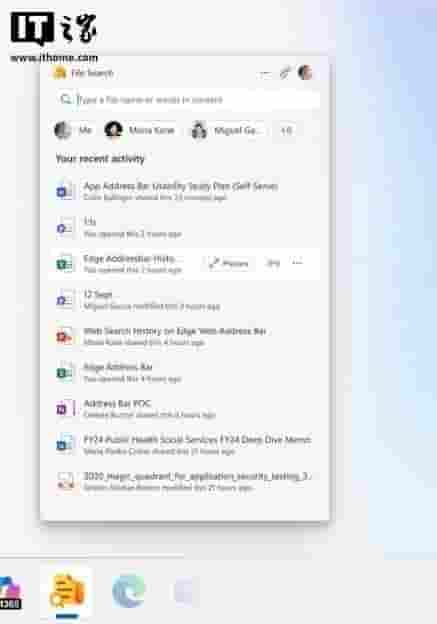The width and height of the screenshot is (437, 624).
Task: Launch Microsoft Edge from the taskbar
Action: pyautogui.click(x=128, y=591)
